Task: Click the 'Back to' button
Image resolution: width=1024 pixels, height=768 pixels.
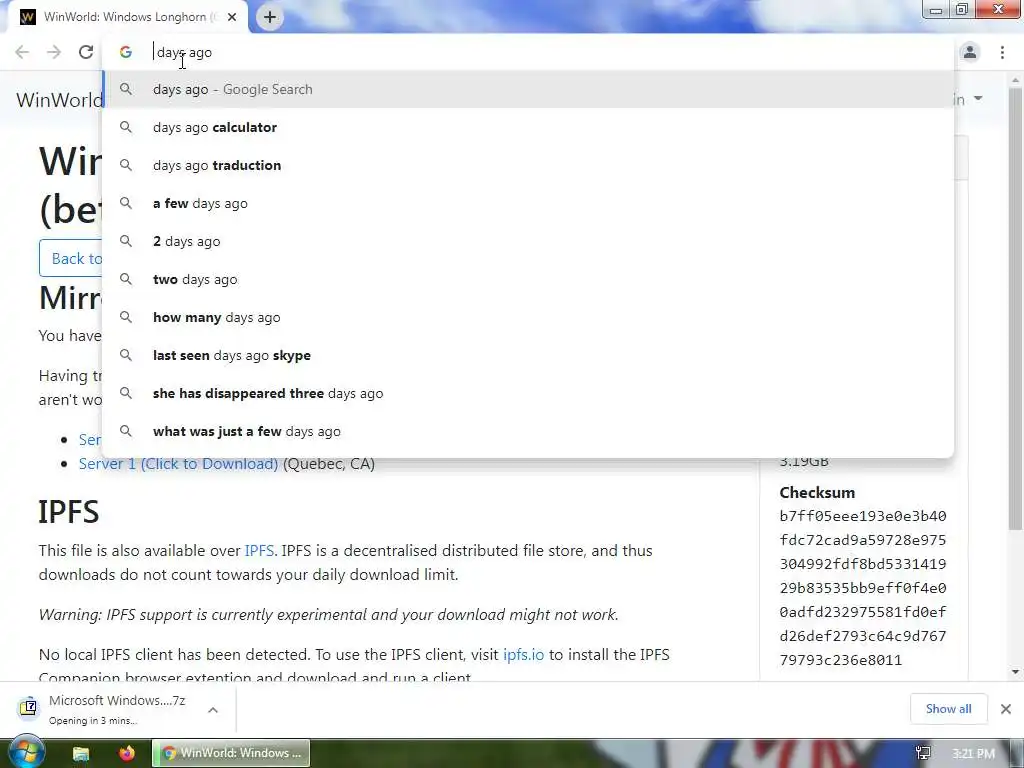Action: (x=71, y=258)
